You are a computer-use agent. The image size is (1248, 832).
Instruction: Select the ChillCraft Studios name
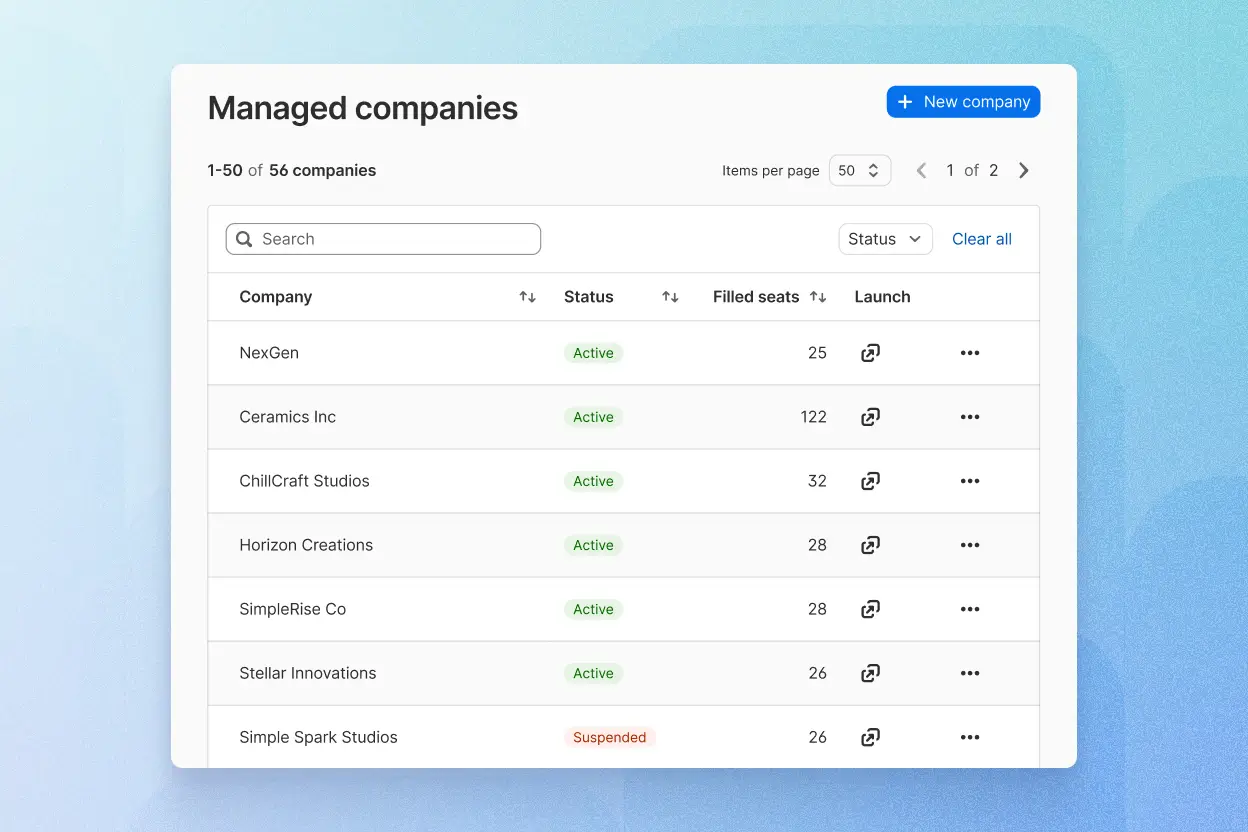pos(304,481)
